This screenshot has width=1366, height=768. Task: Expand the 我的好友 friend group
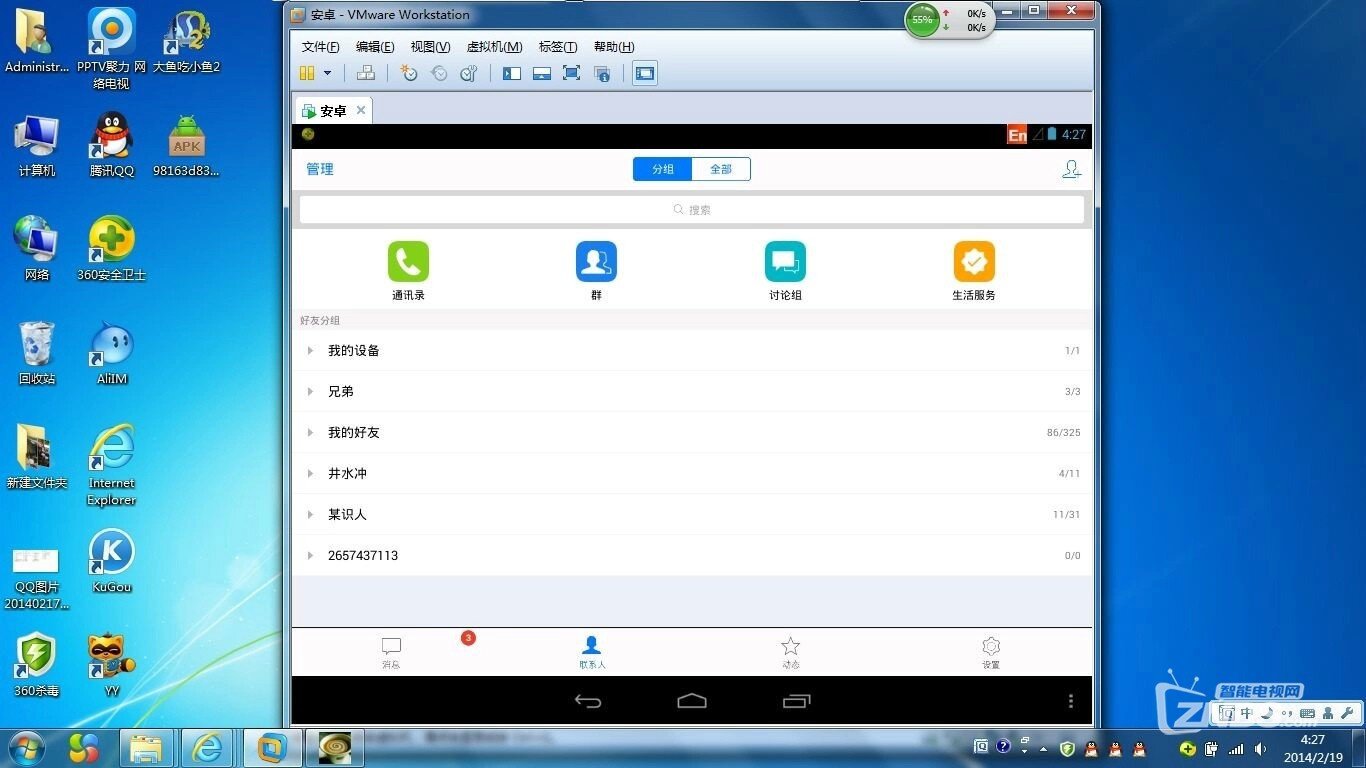click(354, 433)
